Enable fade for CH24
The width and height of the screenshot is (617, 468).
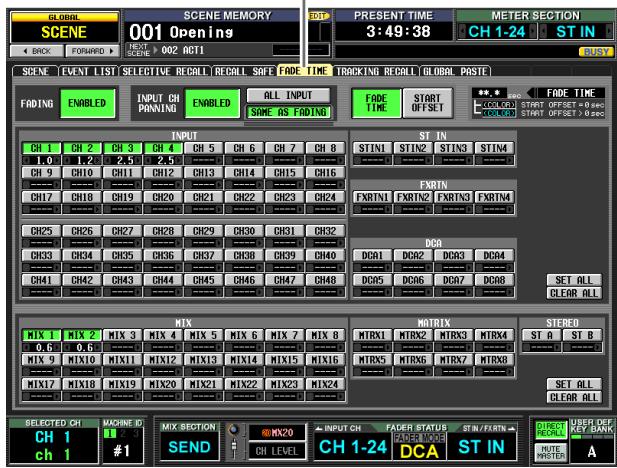325,197
